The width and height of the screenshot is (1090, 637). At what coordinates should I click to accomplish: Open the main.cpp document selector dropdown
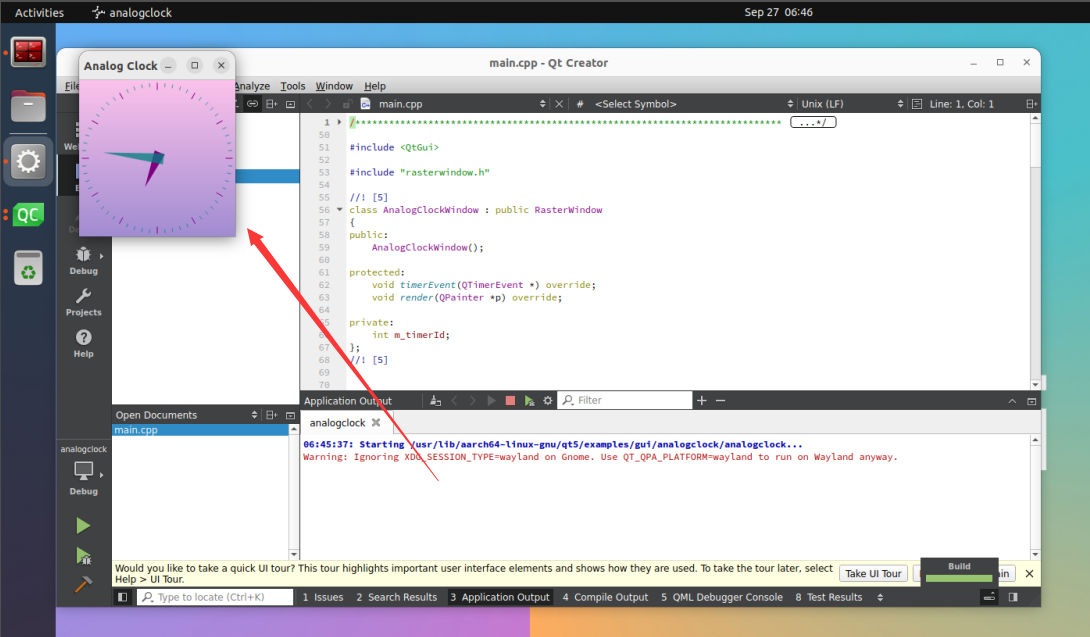pos(543,104)
